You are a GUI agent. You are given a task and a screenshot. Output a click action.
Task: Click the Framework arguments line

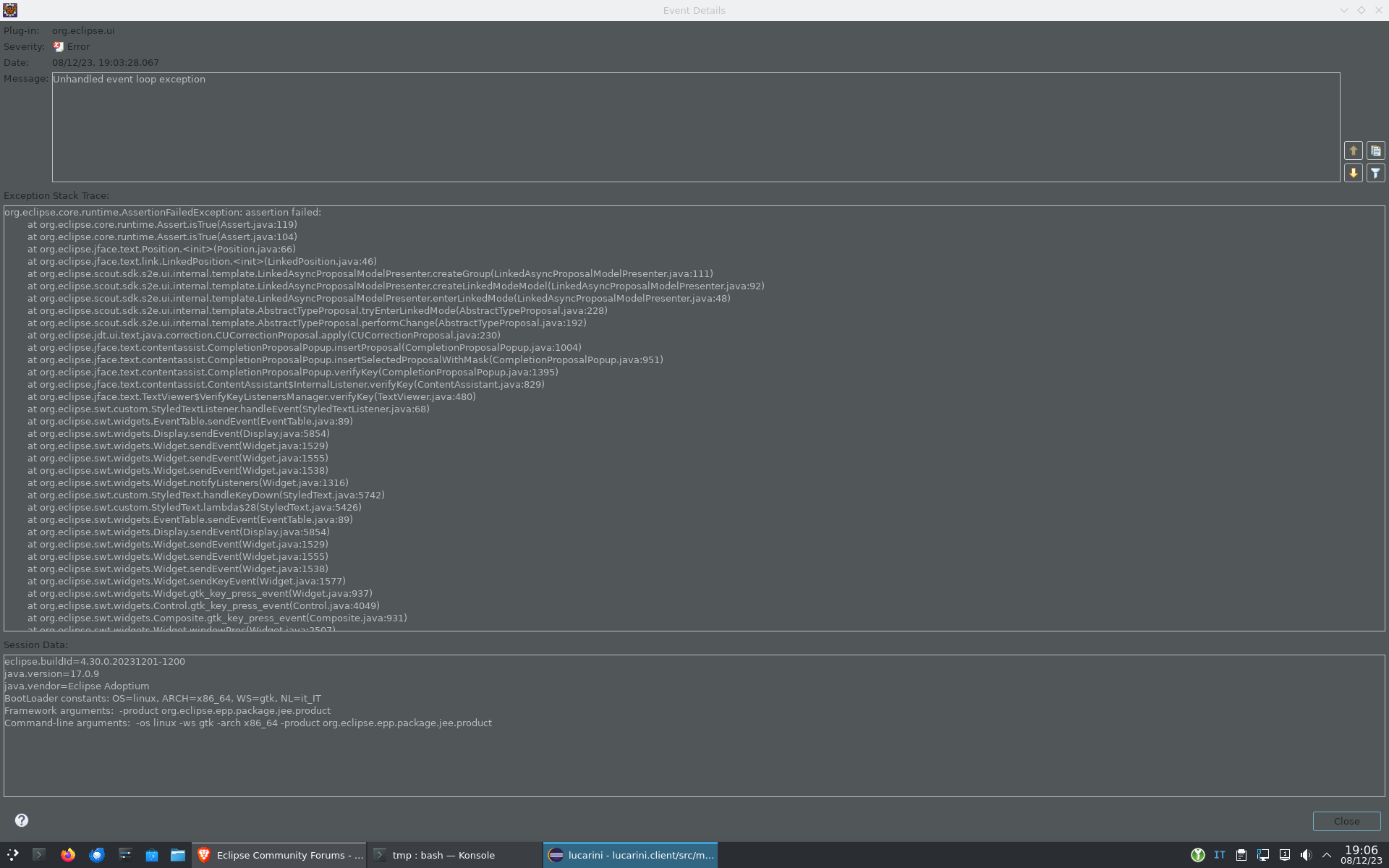tap(167, 711)
